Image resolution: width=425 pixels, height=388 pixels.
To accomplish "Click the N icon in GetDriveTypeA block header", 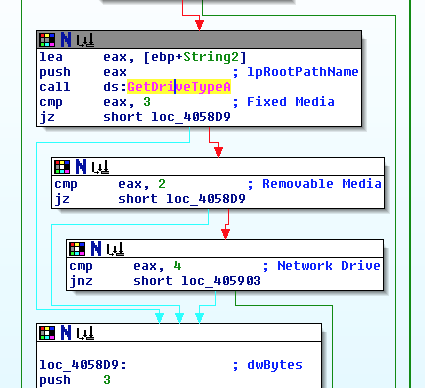I will click(66, 40).
